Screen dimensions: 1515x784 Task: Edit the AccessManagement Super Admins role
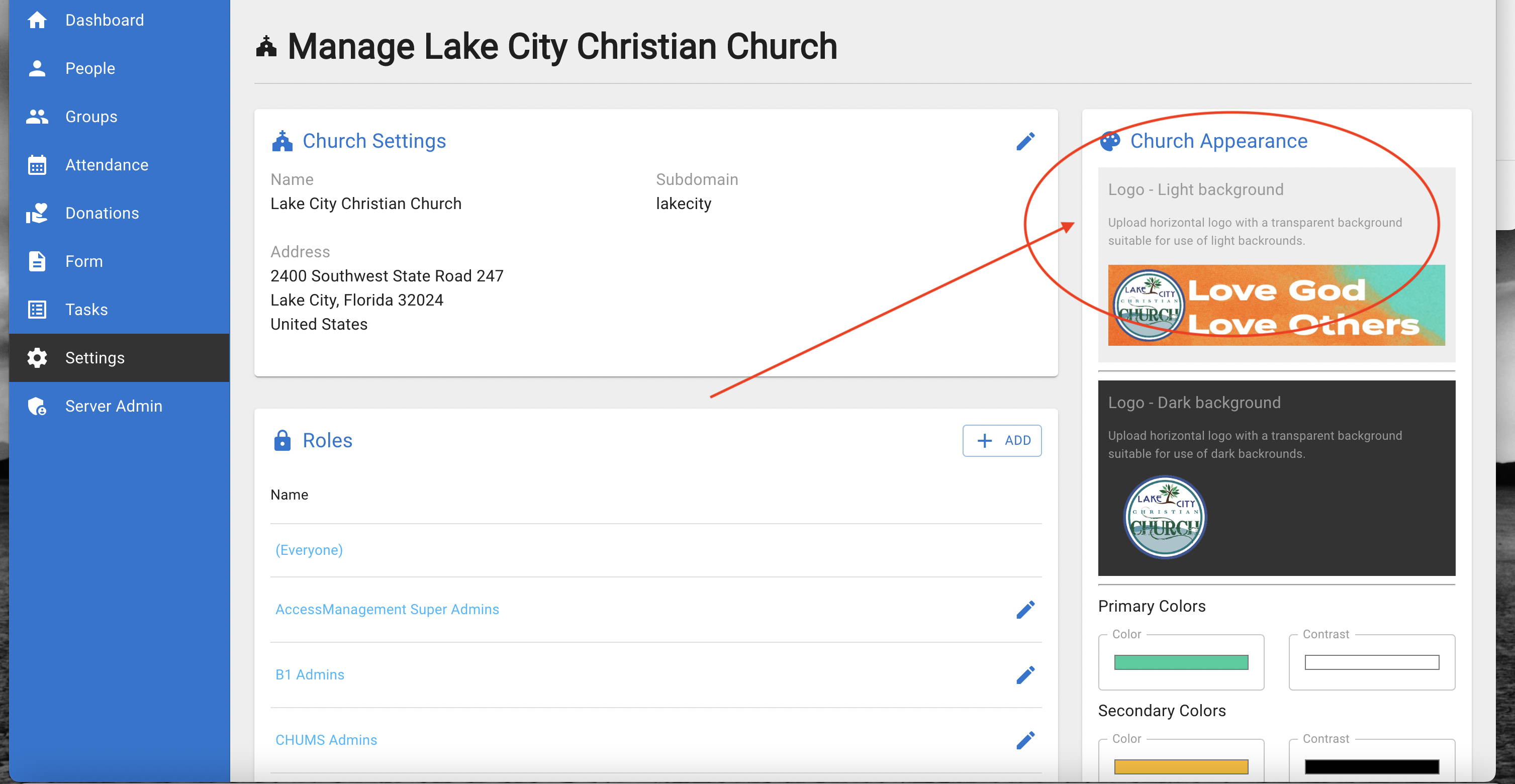point(1025,609)
